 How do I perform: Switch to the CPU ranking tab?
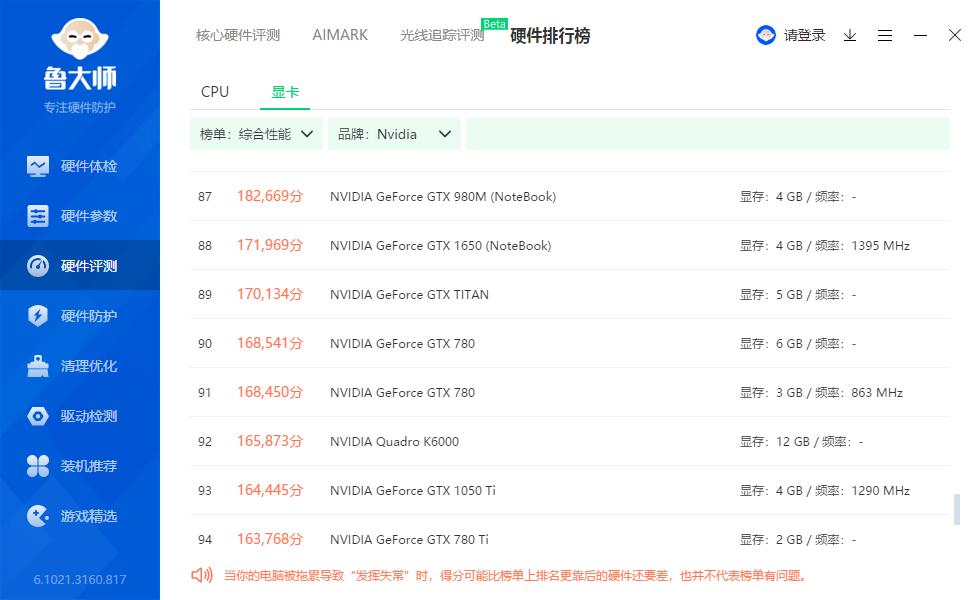point(214,91)
